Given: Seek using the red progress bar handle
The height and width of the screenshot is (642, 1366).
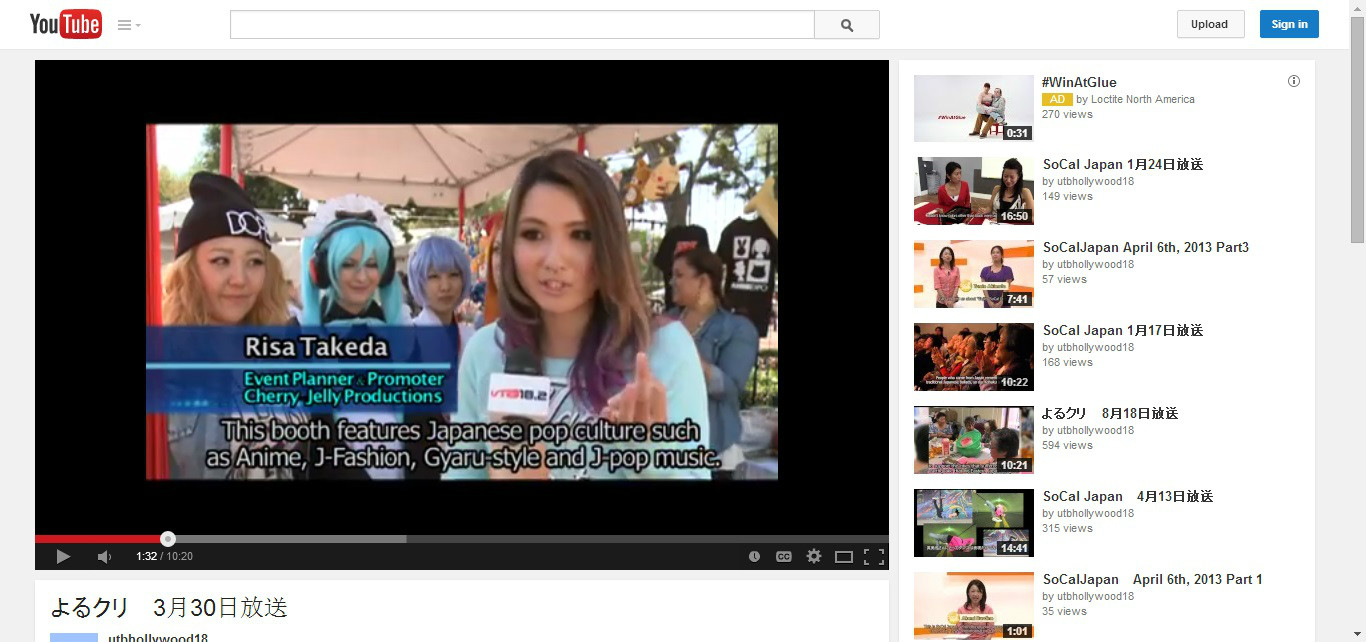Looking at the screenshot, I should (x=168, y=539).
